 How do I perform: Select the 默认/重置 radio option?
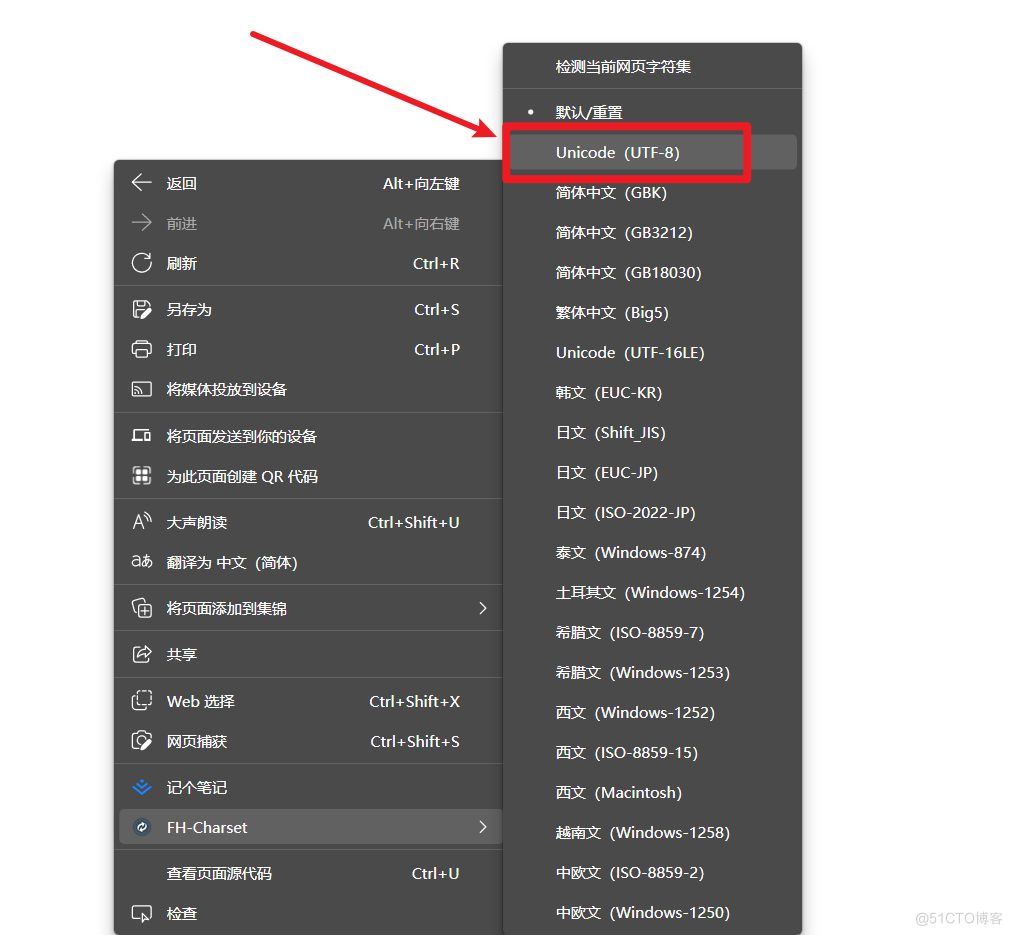pos(588,113)
